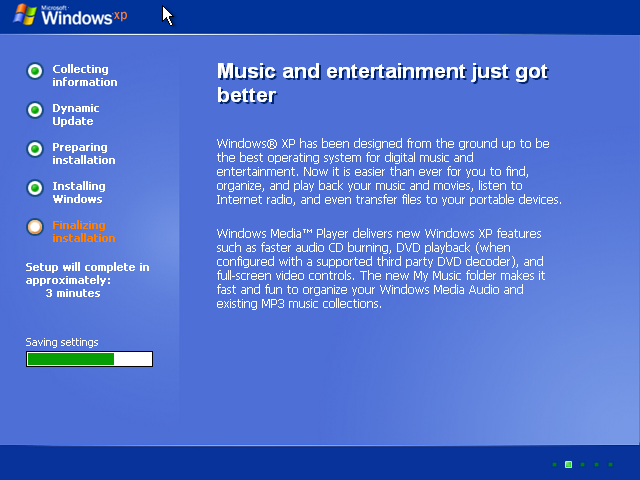The height and width of the screenshot is (480, 640).
Task: Click the "Saving settings" status text
Action: (62, 342)
